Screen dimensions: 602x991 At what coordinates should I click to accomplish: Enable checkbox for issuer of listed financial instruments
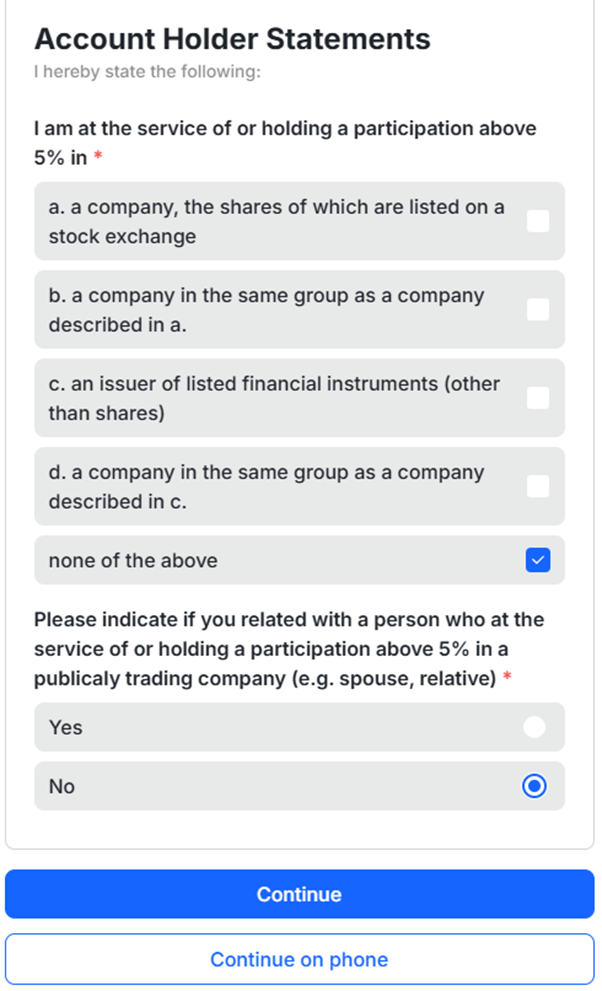(x=538, y=397)
